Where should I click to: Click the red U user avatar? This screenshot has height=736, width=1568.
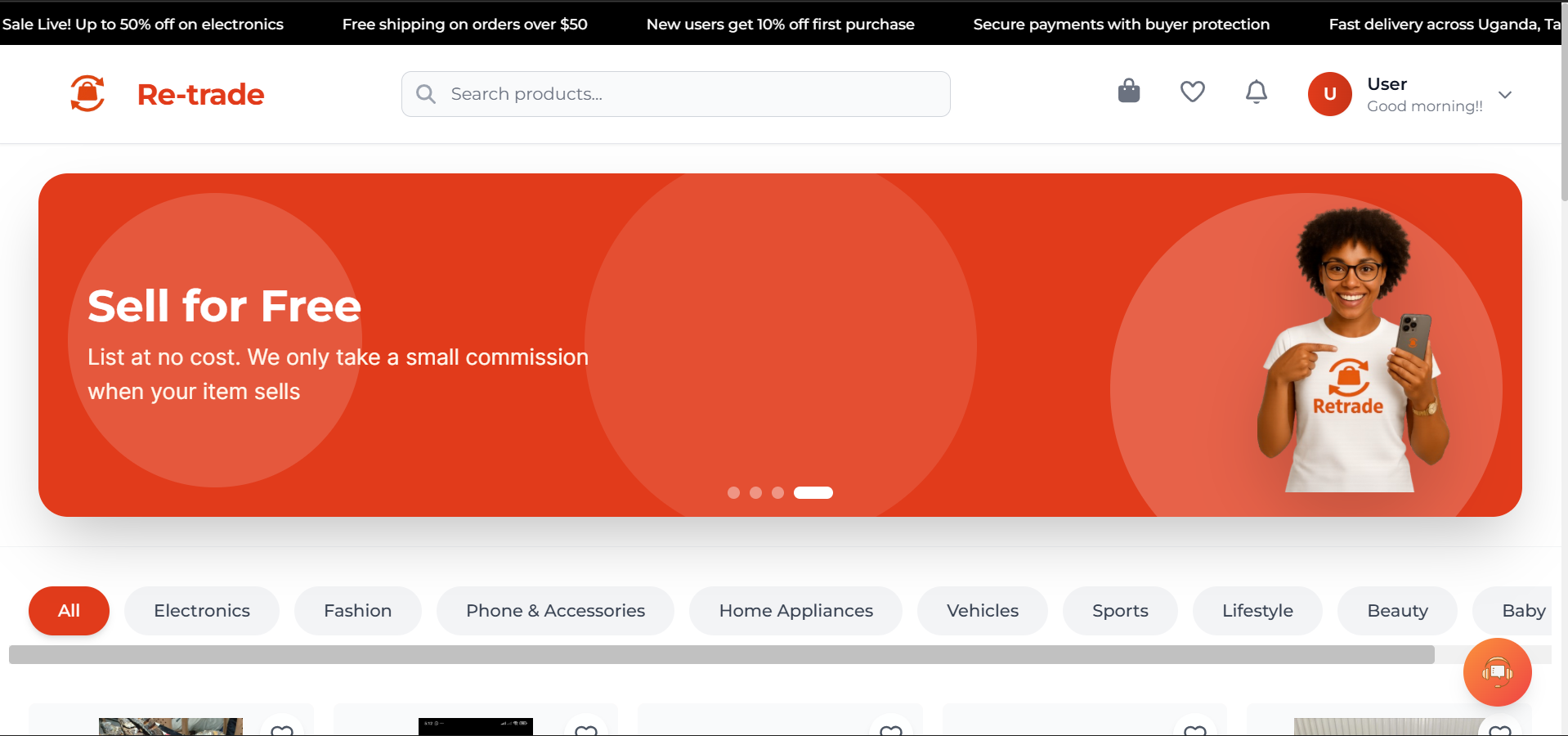1329,94
